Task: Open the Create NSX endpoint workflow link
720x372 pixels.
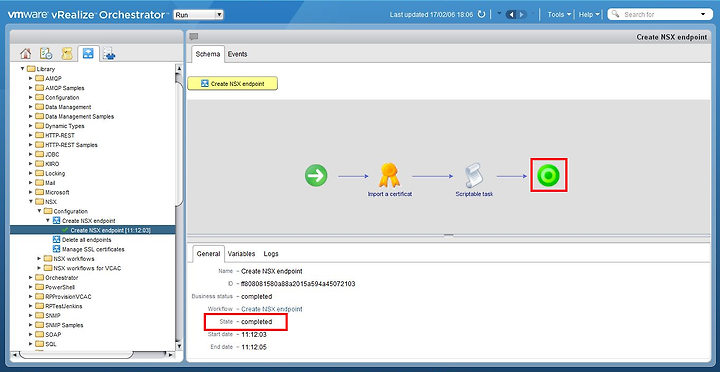Action: [272, 309]
